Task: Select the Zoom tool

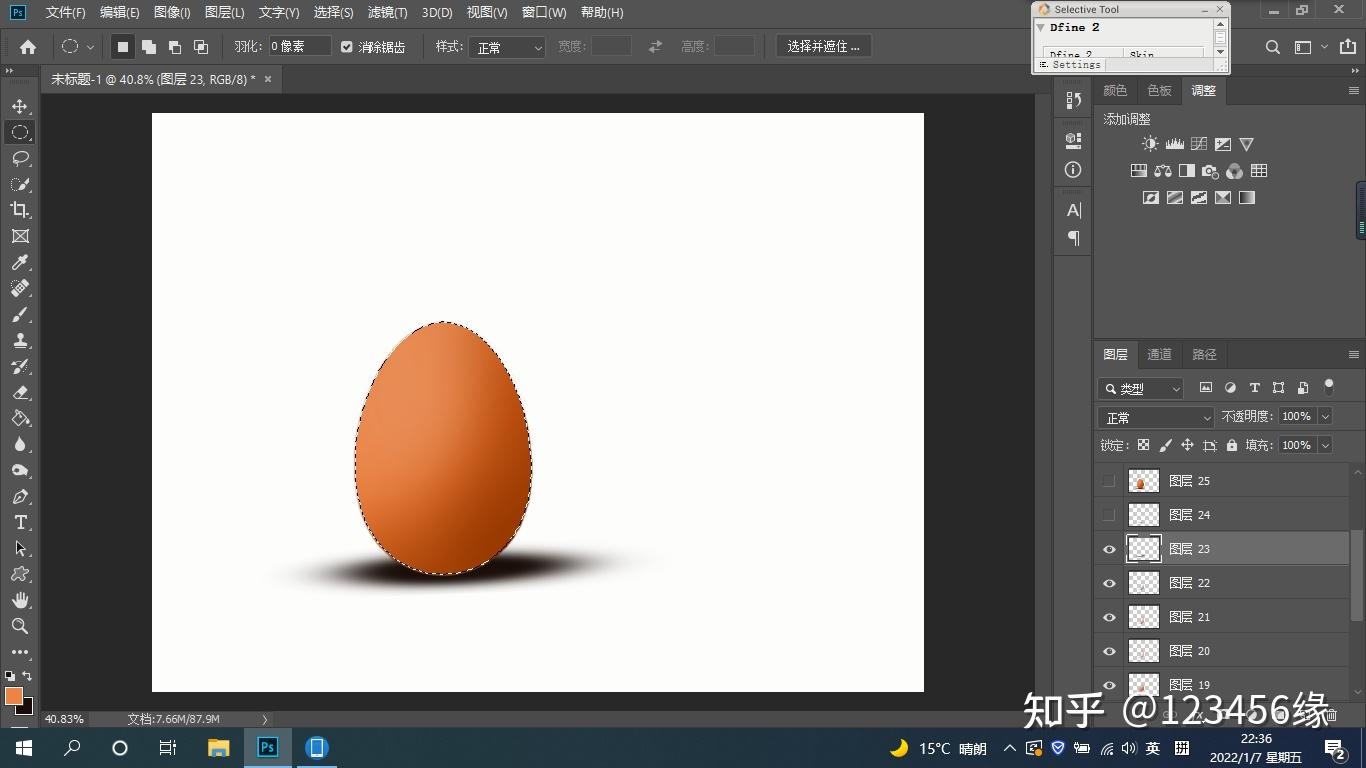Action: coord(20,626)
